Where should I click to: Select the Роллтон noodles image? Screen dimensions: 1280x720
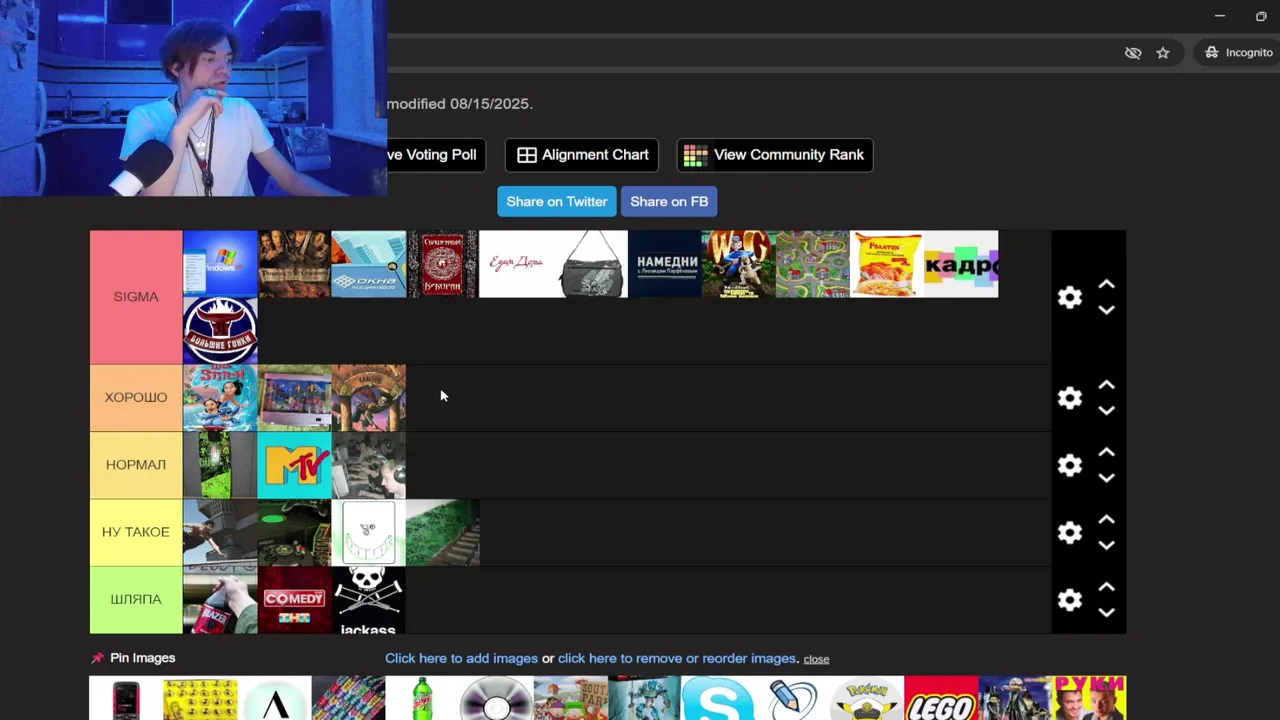(887, 264)
